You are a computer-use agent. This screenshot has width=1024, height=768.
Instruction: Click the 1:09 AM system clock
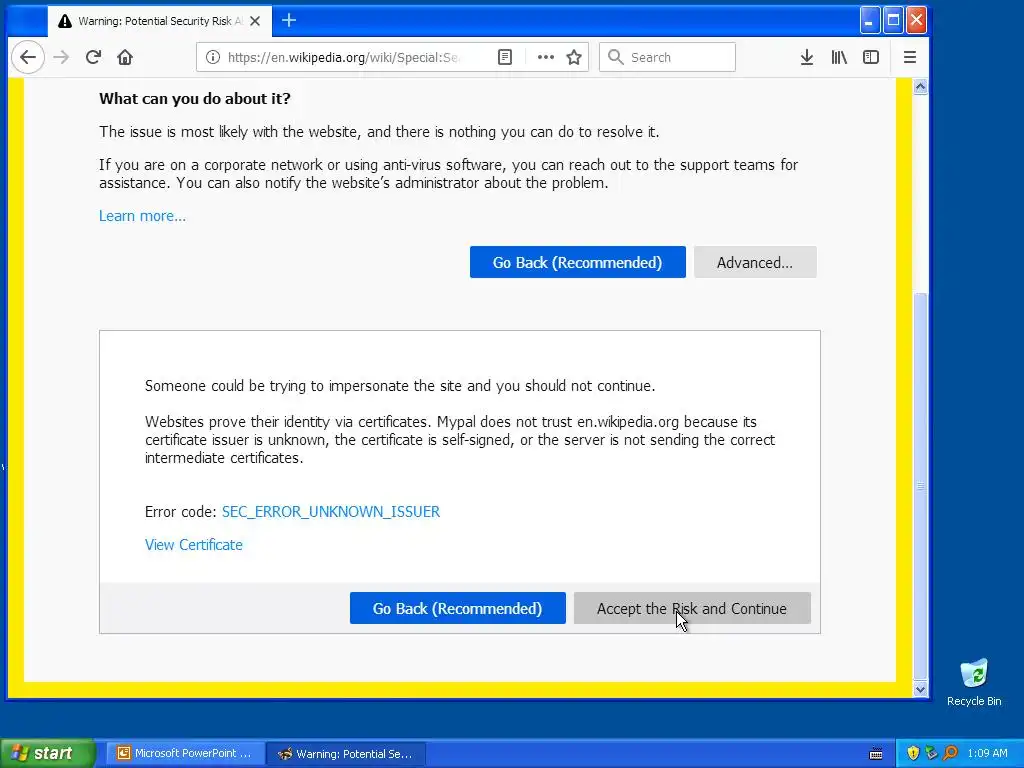pyautogui.click(x=987, y=753)
